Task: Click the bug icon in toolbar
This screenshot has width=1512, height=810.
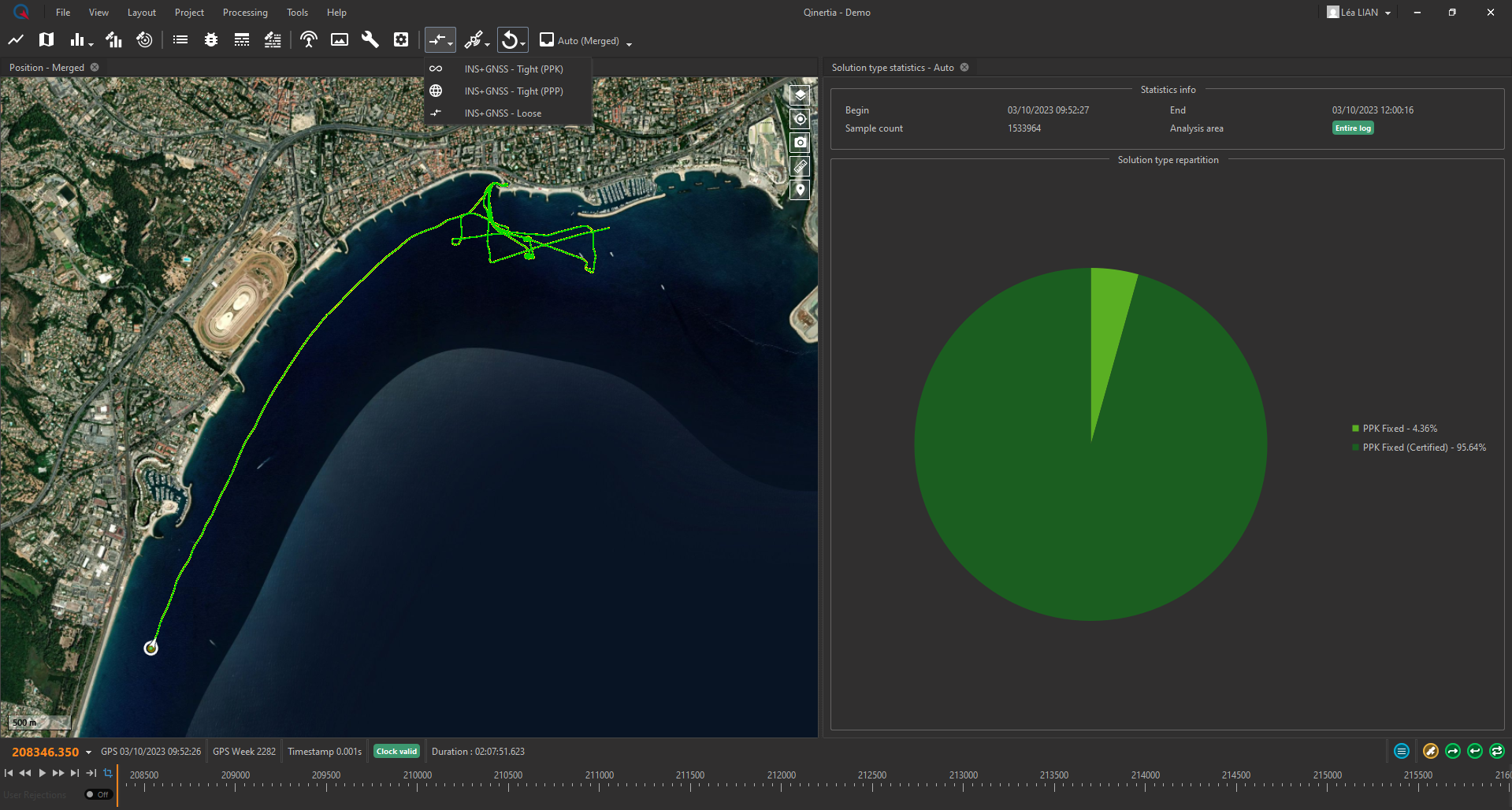Action: (210, 40)
